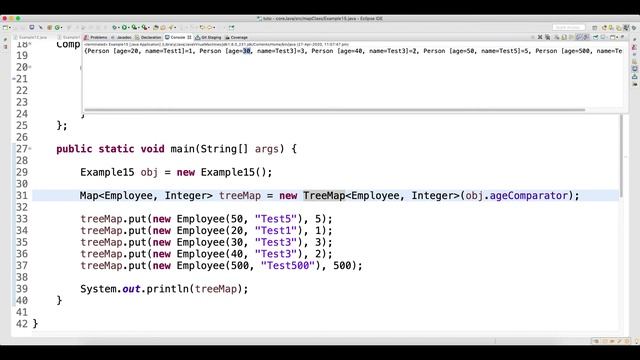
Task: Select the Console tab
Action: (x=178, y=37)
